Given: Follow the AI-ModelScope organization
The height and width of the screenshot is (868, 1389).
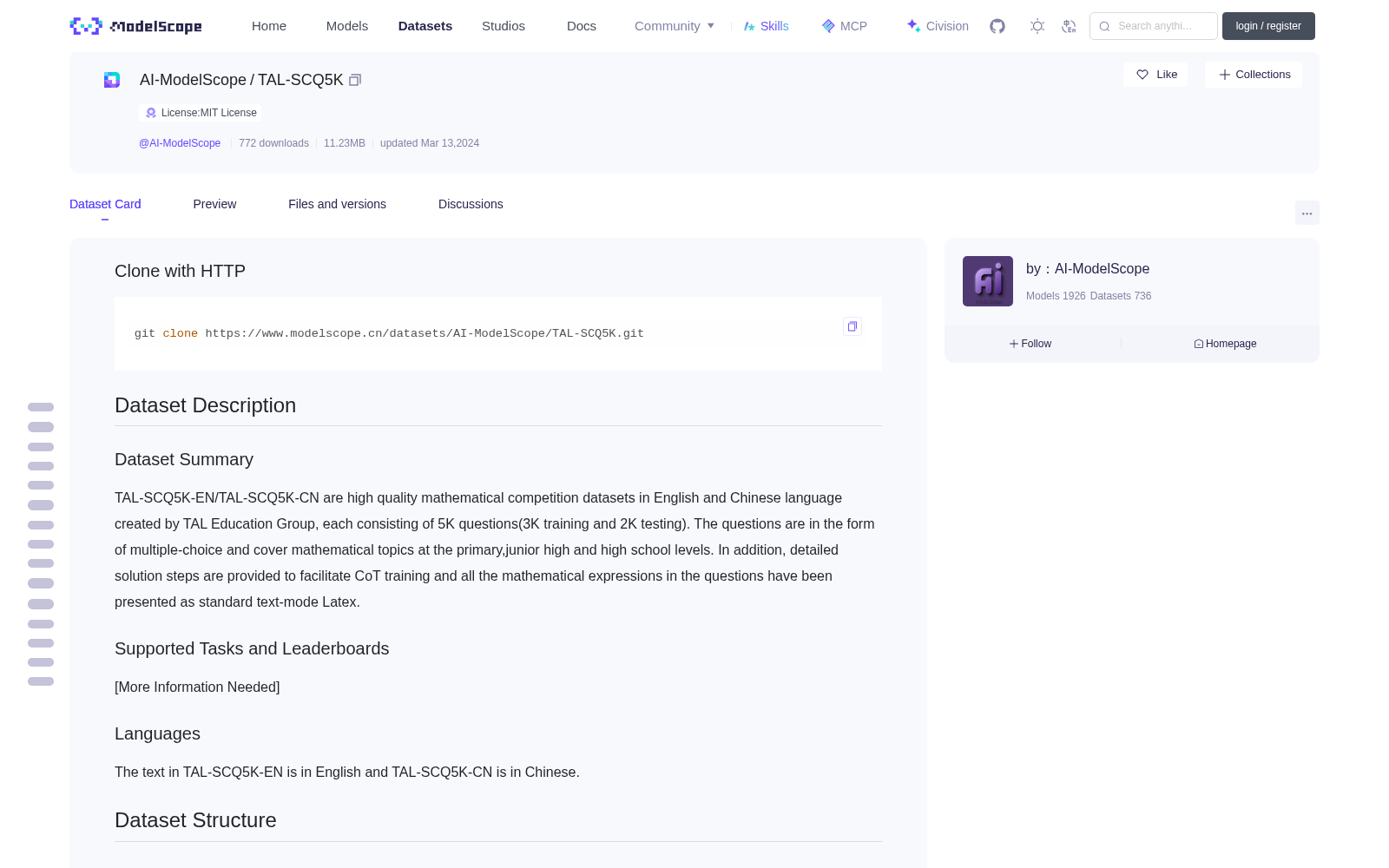Looking at the screenshot, I should pyautogui.click(x=1030, y=344).
